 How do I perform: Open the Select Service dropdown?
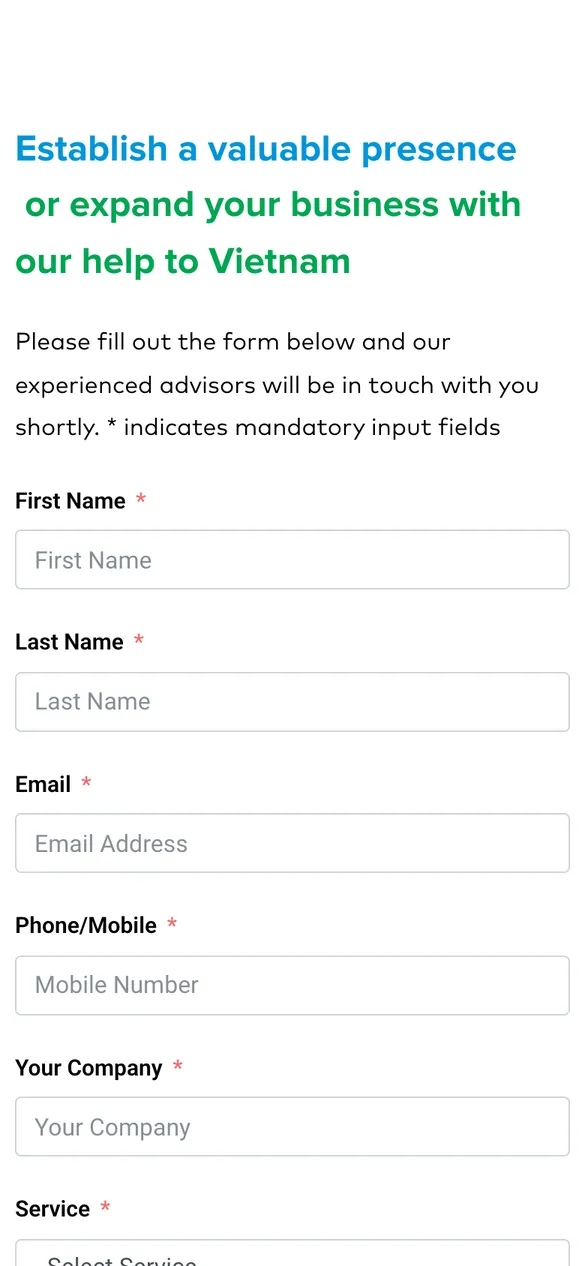tap(292, 1253)
